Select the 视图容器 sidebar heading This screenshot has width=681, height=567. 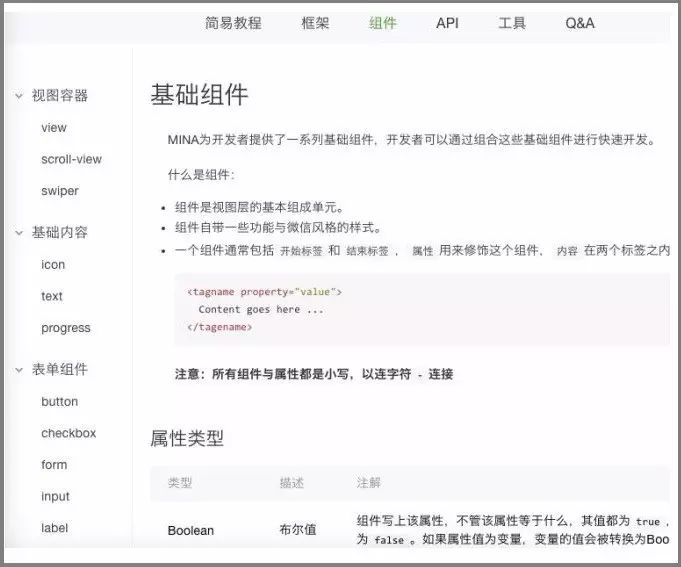(60, 96)
